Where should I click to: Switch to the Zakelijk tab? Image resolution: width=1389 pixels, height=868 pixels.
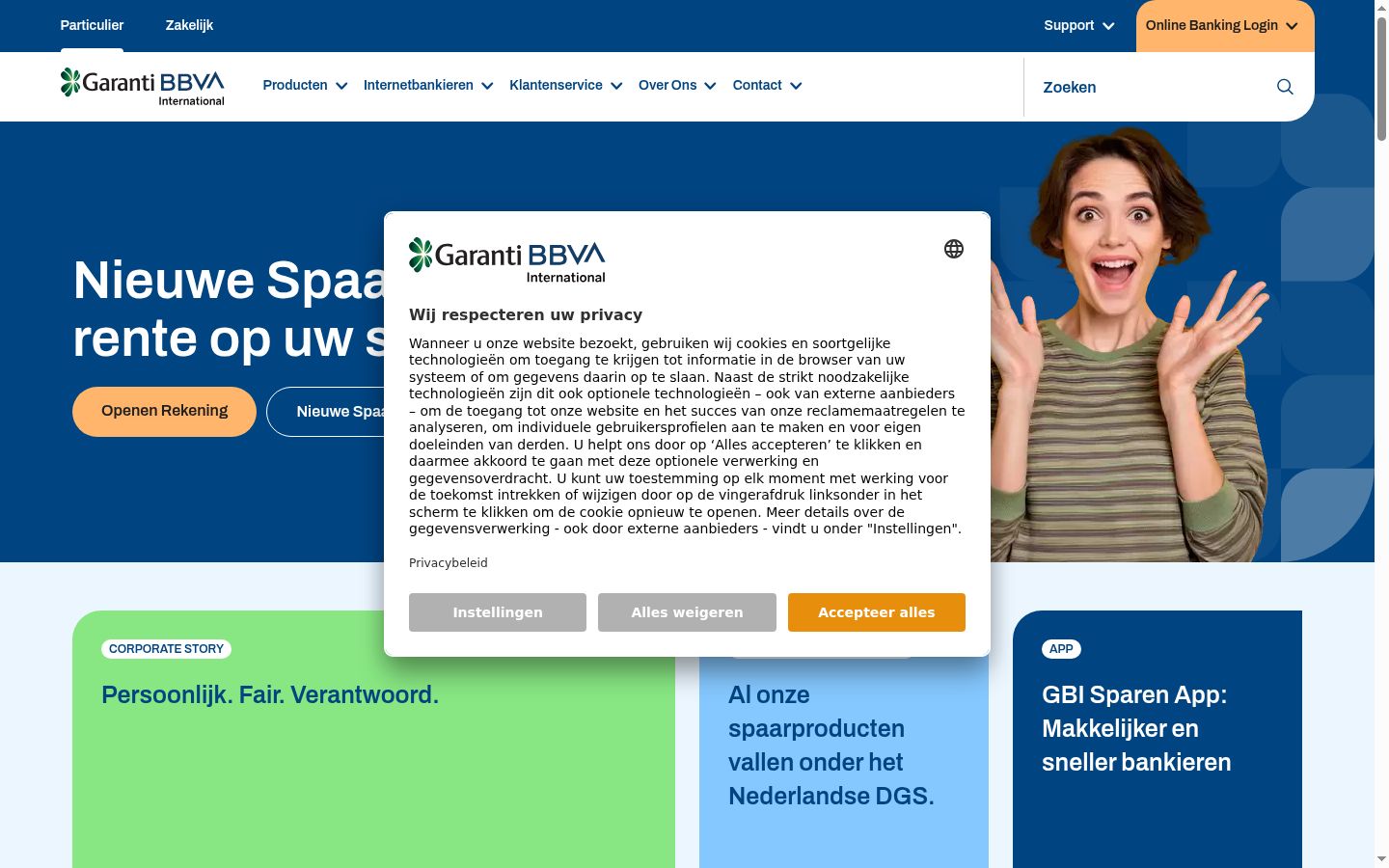(x=189, y=25)
